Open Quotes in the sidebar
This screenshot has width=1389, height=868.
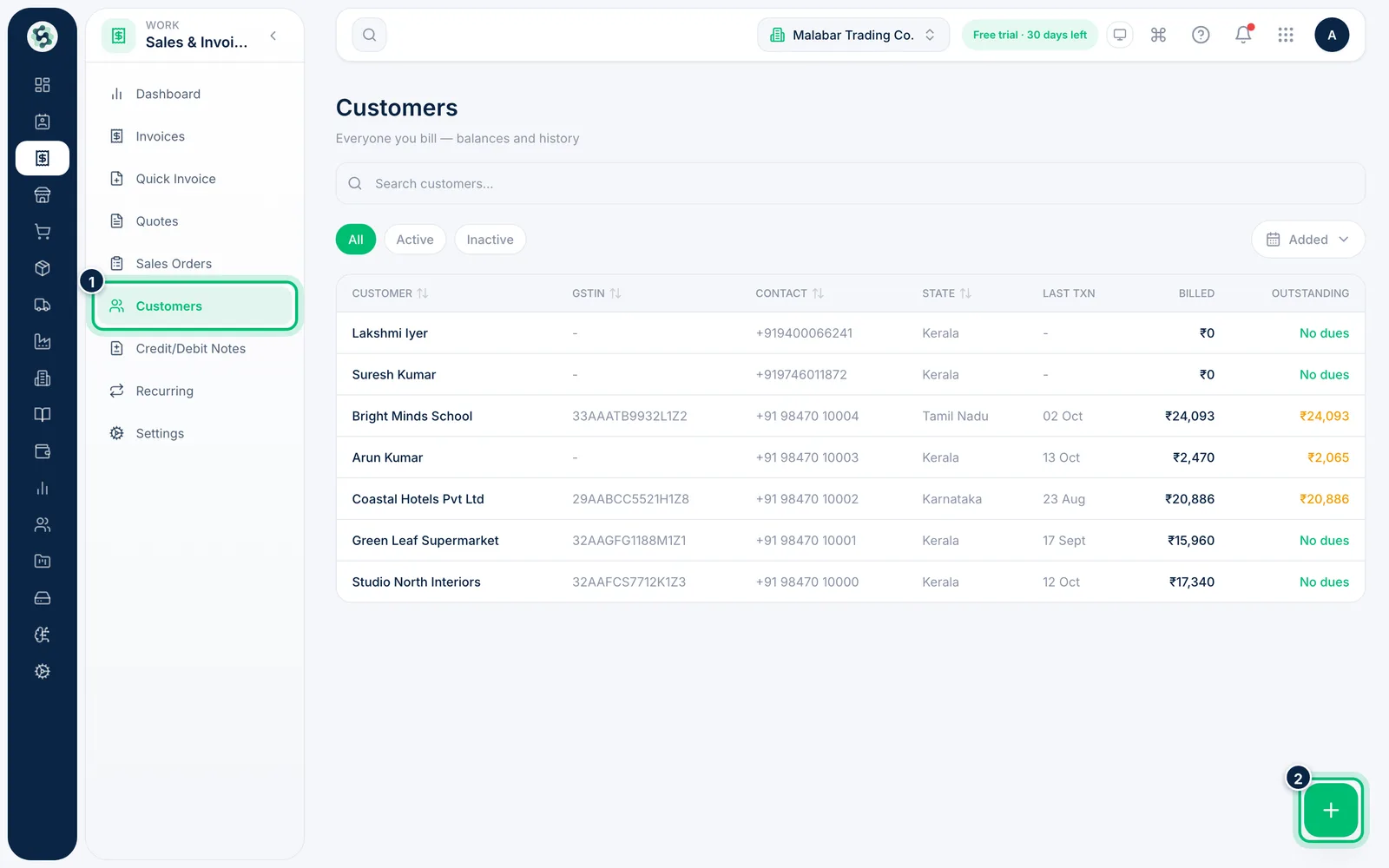pyautogui.click(x=195, y=221)
